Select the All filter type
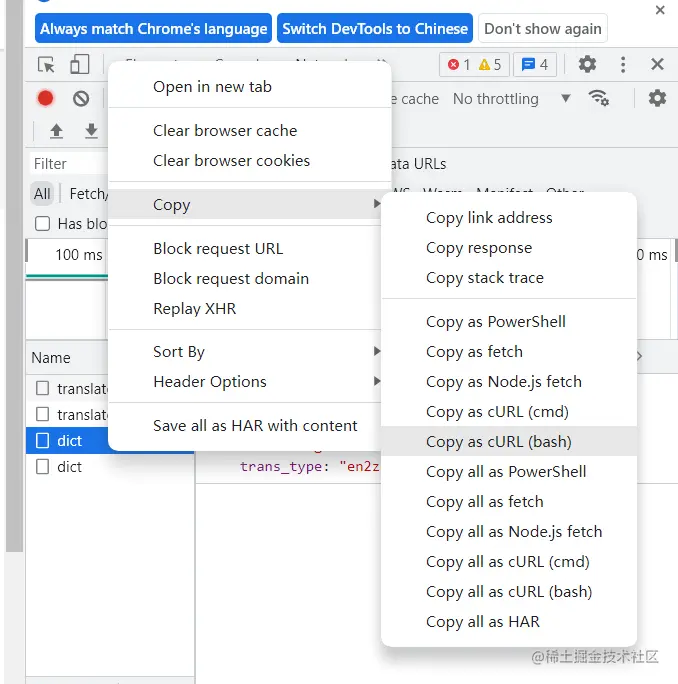 [42, 194]
